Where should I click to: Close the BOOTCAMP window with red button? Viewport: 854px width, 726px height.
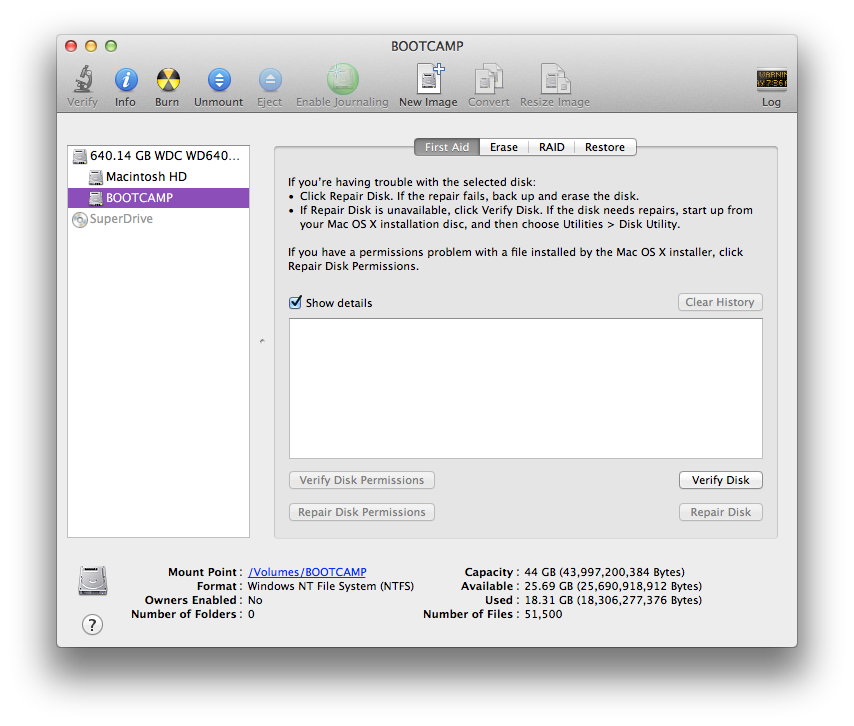pyautogui.click(x=71, y=46)
